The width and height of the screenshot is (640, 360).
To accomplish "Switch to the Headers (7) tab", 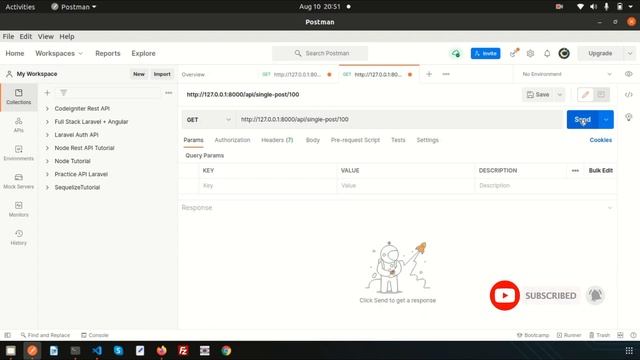I will [277, 140].
